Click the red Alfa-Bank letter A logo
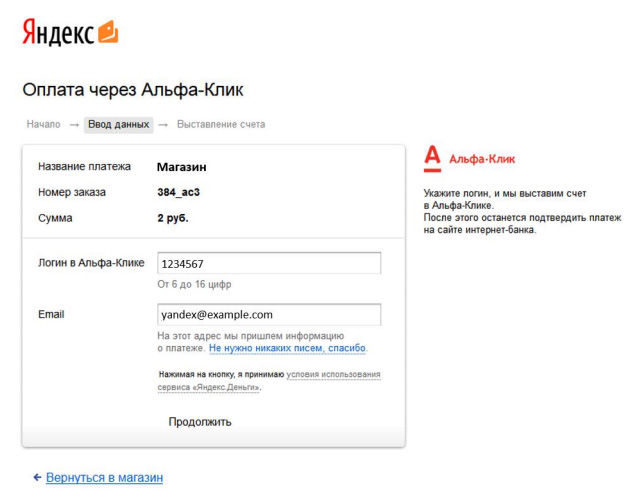Image resolution: width=632 pixels, height=502 pixels. click(x=432, y=159)
